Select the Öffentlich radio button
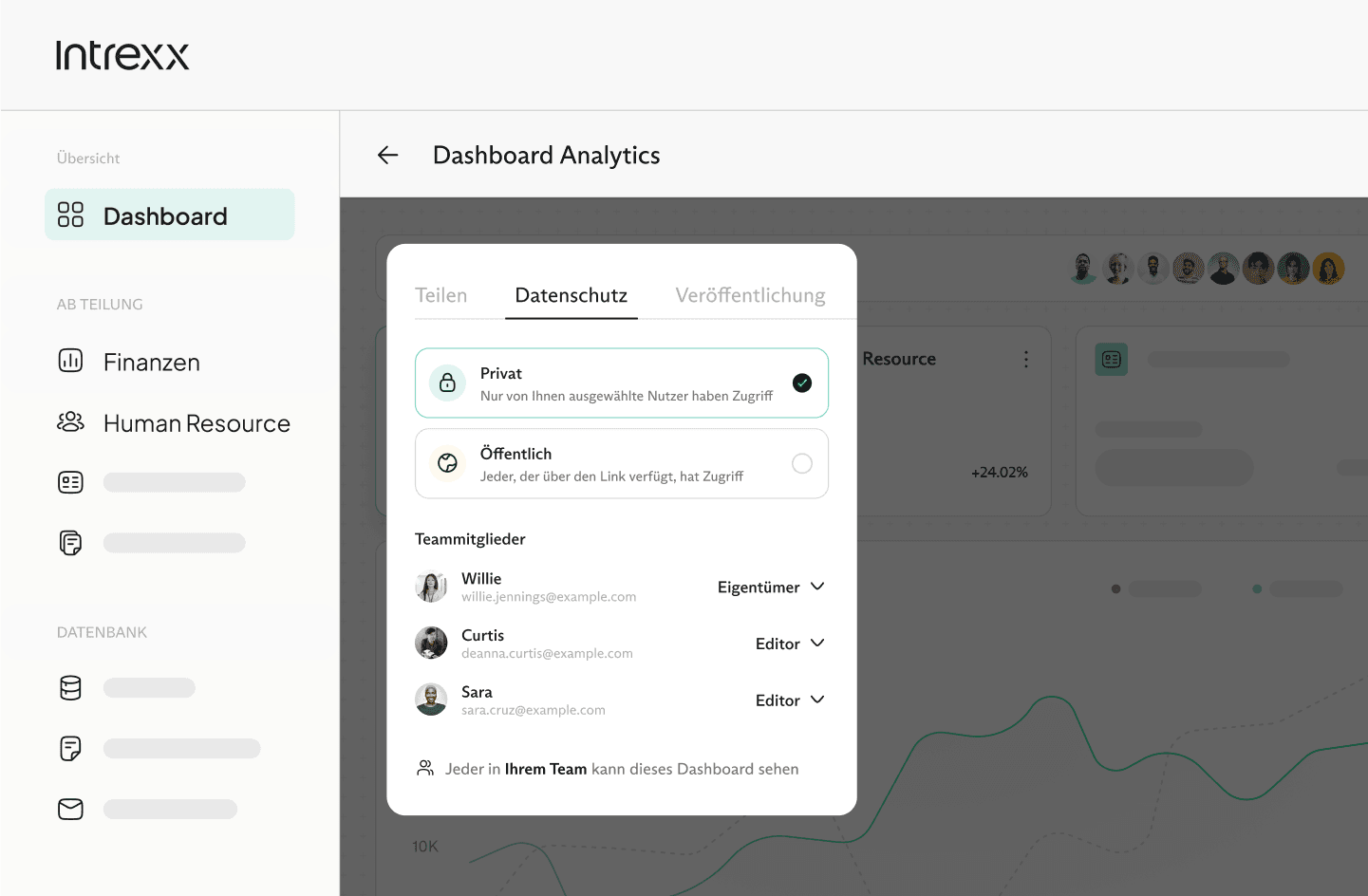The image size is (1368, 896). 801,463
